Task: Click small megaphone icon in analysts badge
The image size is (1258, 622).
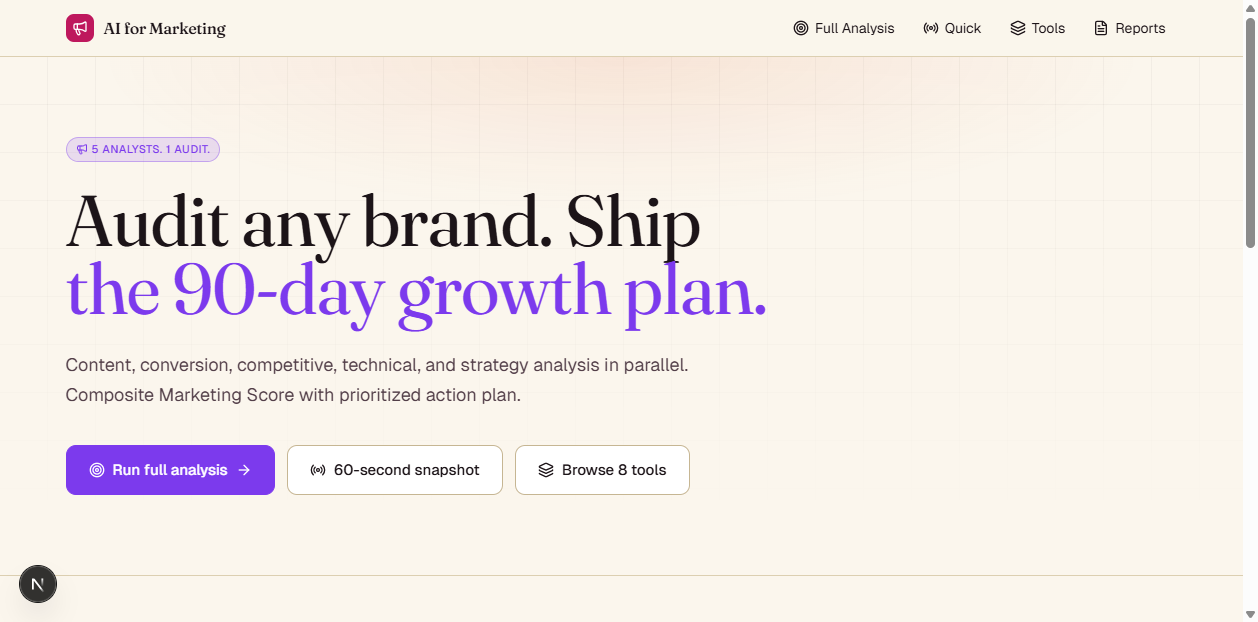Action: 82,149
